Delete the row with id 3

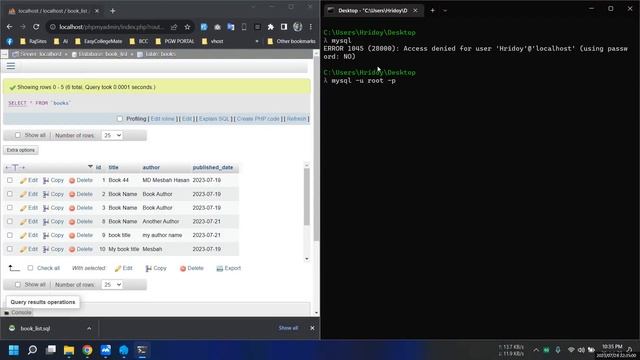coord(81,208)
